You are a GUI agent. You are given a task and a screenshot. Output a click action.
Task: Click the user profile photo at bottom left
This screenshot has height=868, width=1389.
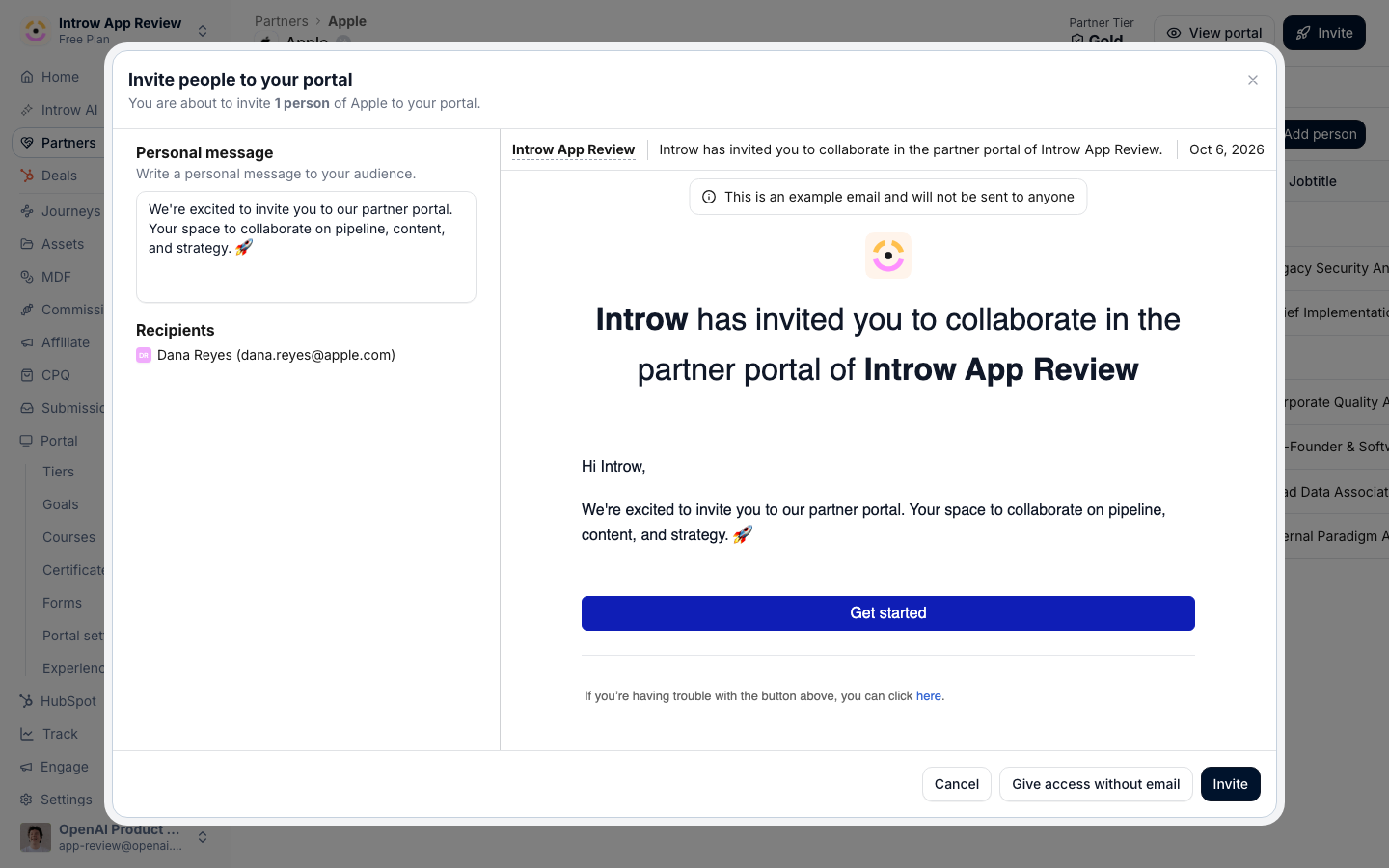click(x=36, y=837)
